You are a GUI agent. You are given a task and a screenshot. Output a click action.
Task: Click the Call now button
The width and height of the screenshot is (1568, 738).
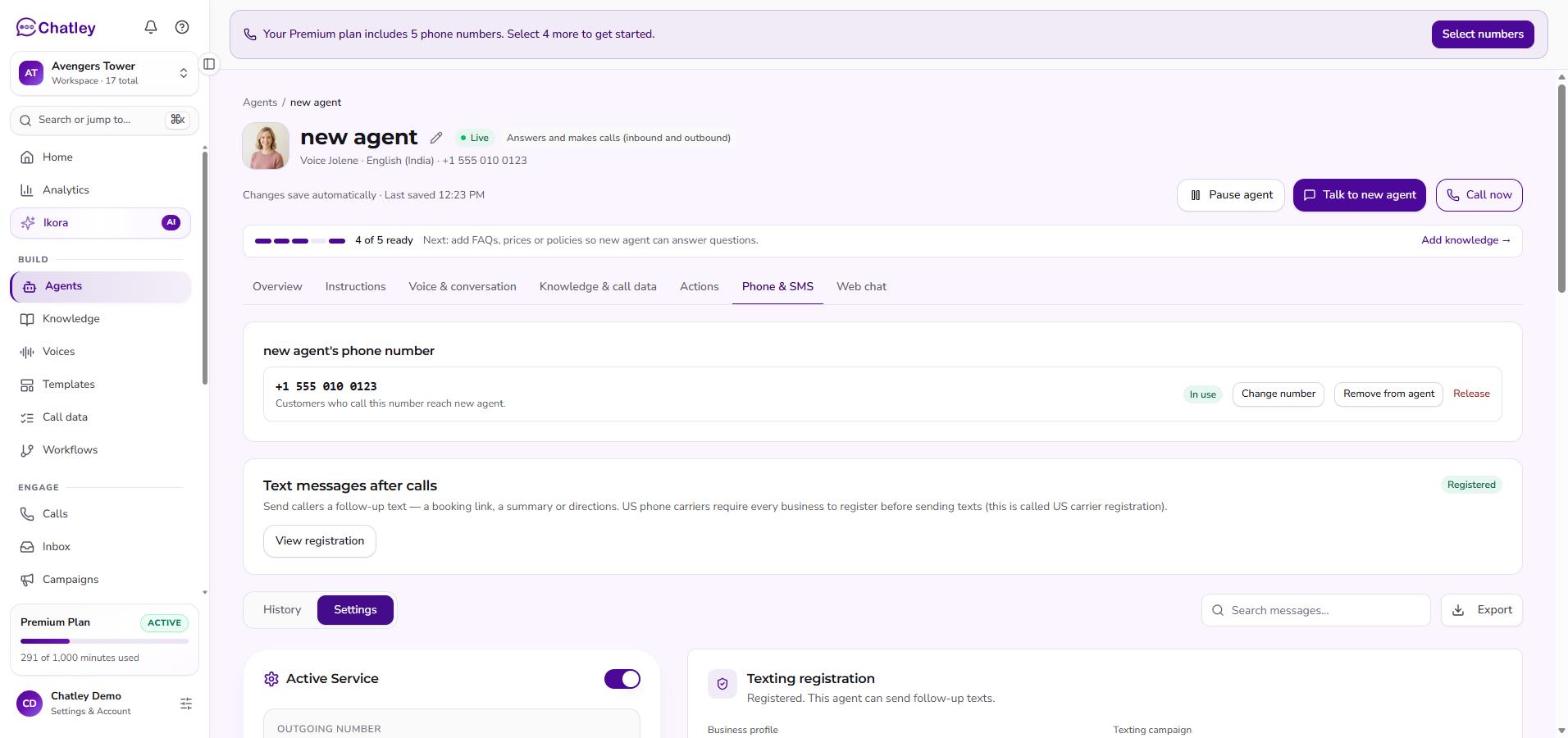point(1479,195)
